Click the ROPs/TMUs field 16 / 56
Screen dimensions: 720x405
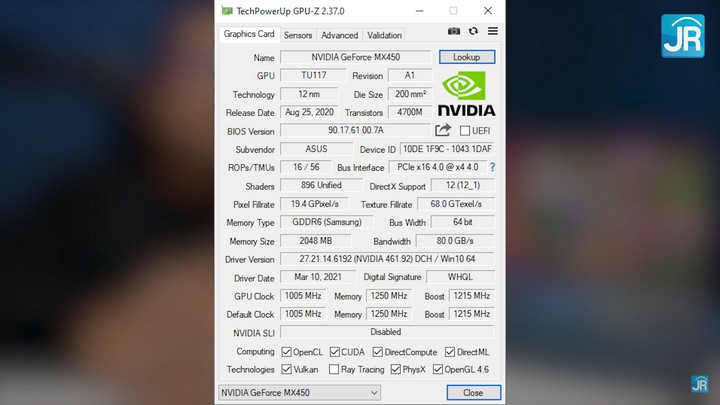tap(306, 167)
